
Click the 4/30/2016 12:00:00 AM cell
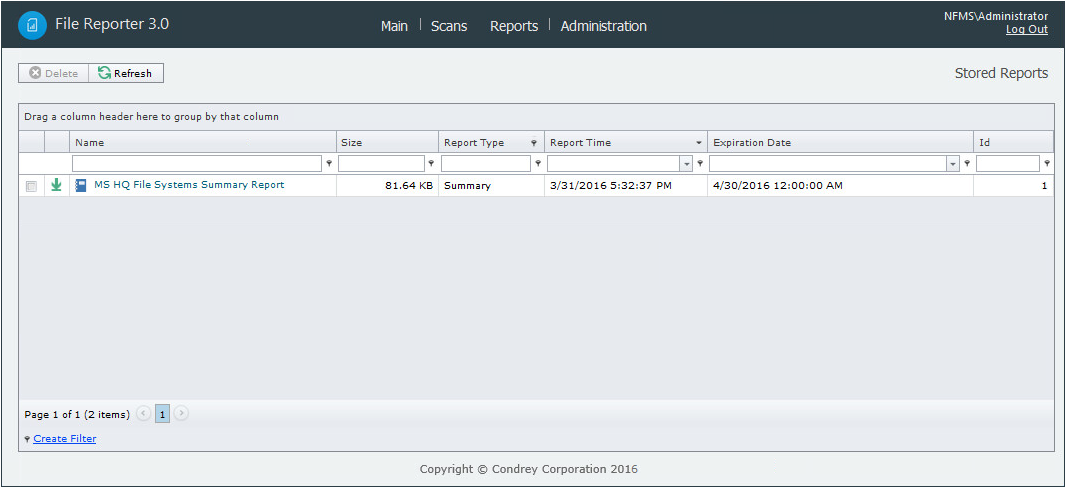(x=840, y=185)
